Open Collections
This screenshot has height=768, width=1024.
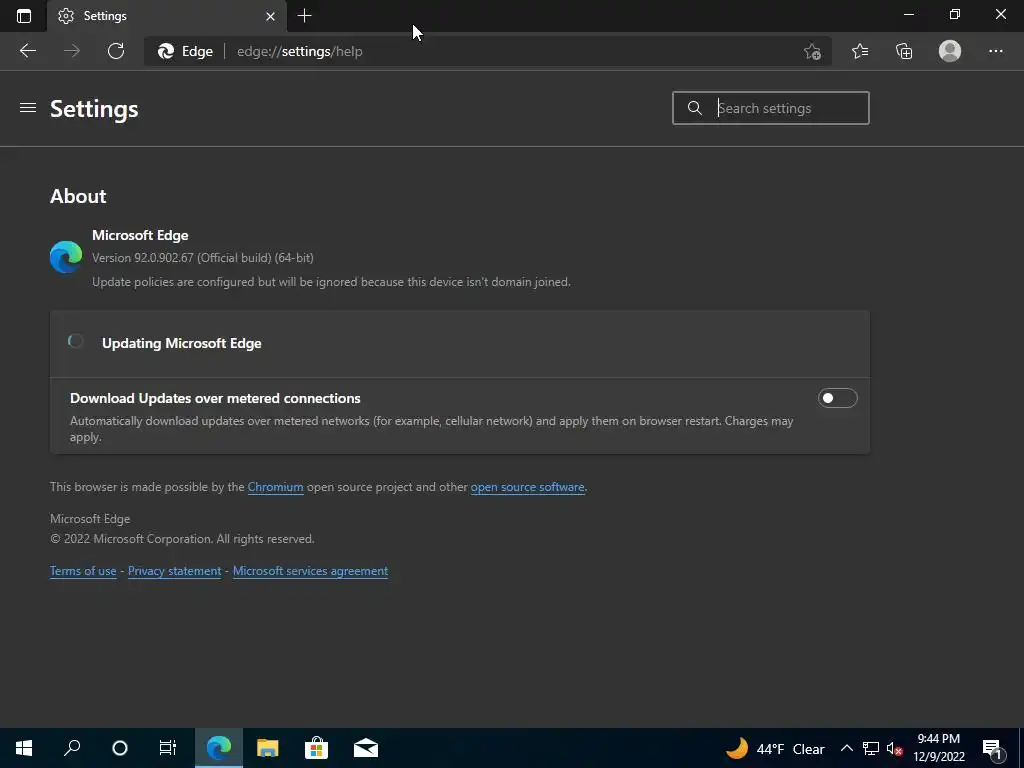point(904,51)
